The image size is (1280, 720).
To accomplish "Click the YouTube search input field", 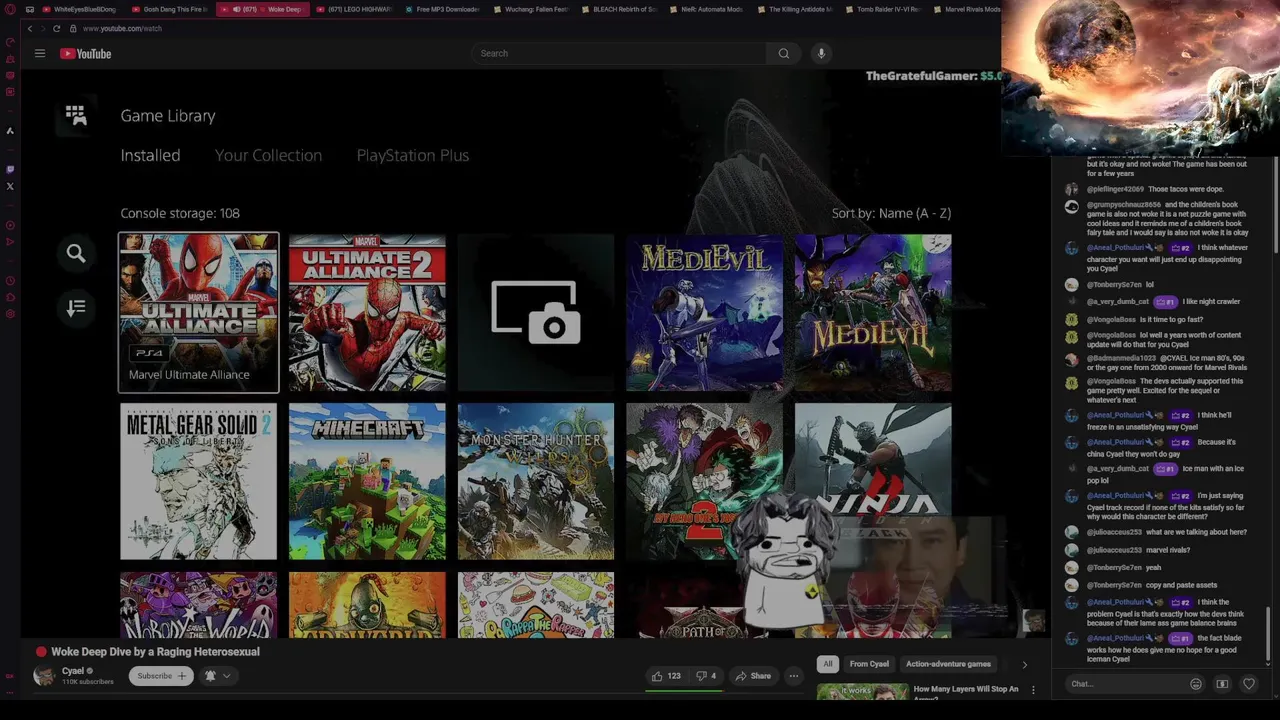I will [x=620, y=53].
